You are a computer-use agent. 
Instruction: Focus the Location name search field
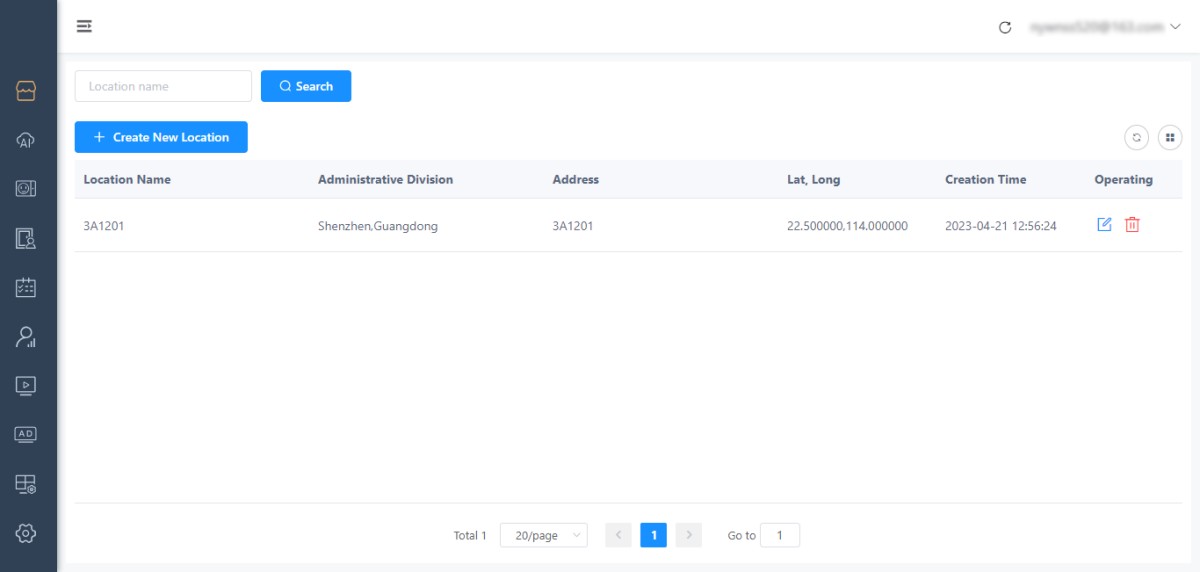click(x=163, y=86)
